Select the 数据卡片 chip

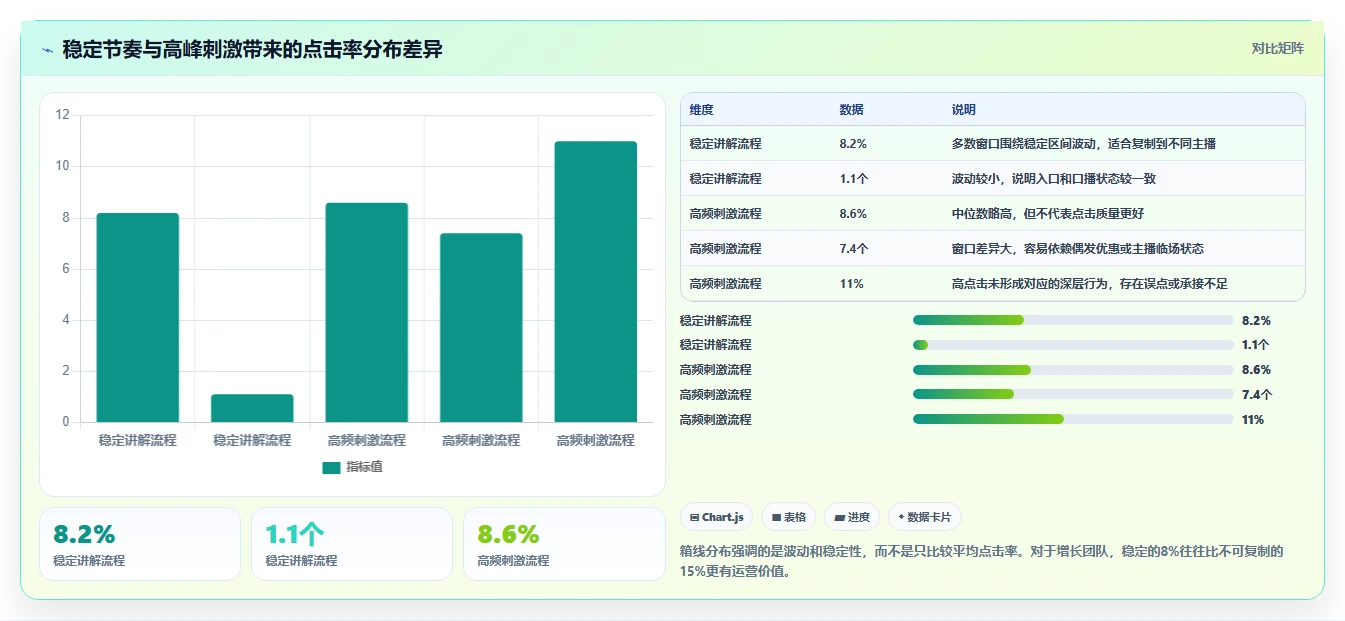[x=925, y=517]
